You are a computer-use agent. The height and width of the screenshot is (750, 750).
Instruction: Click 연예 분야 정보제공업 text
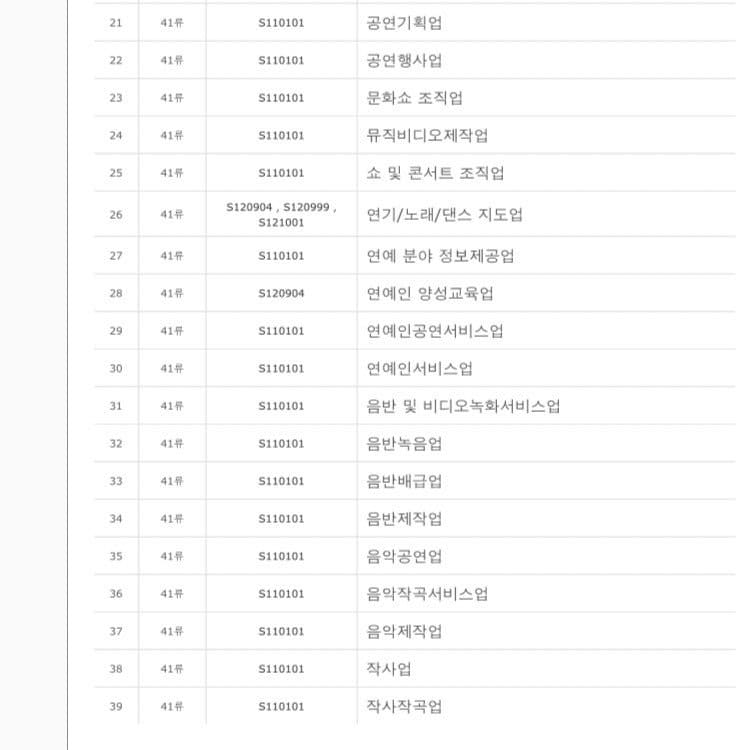440,256
